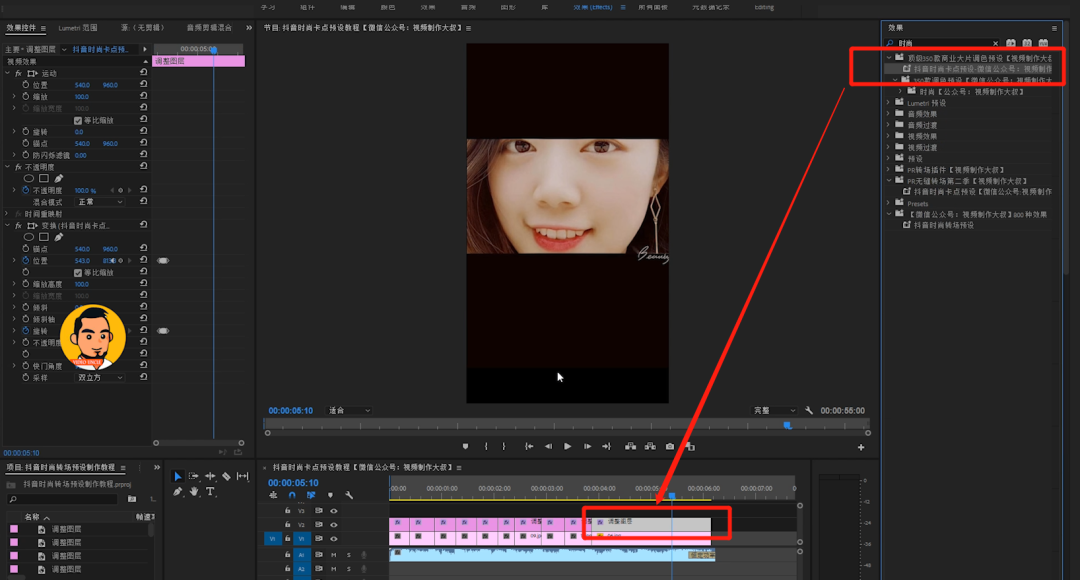Step back one frame
The image size is (1080, 580).
pyautogui.click(x=548, y=446)
